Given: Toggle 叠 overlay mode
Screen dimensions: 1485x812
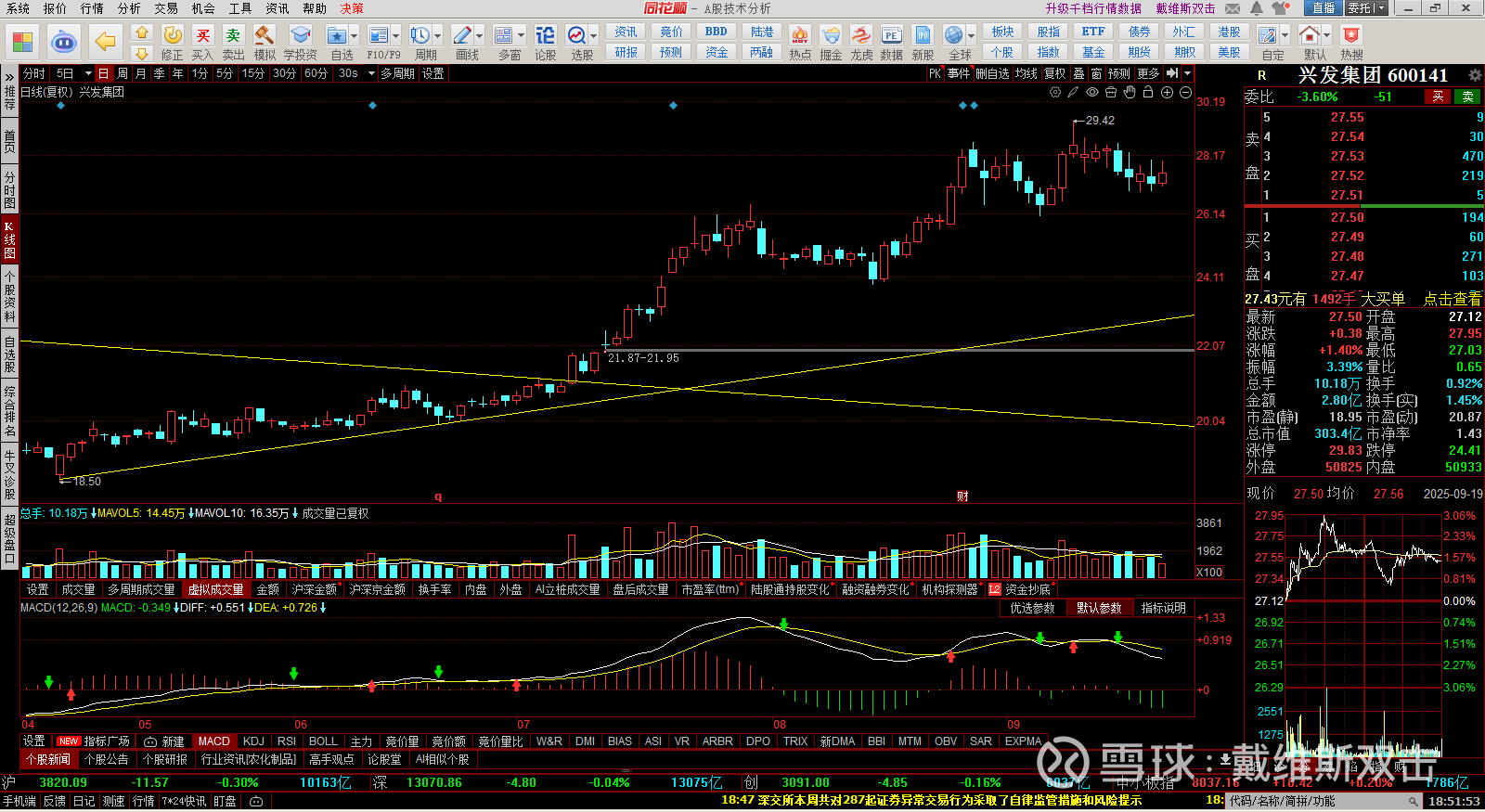Looking at the screenshot, I should (1078, 73).
